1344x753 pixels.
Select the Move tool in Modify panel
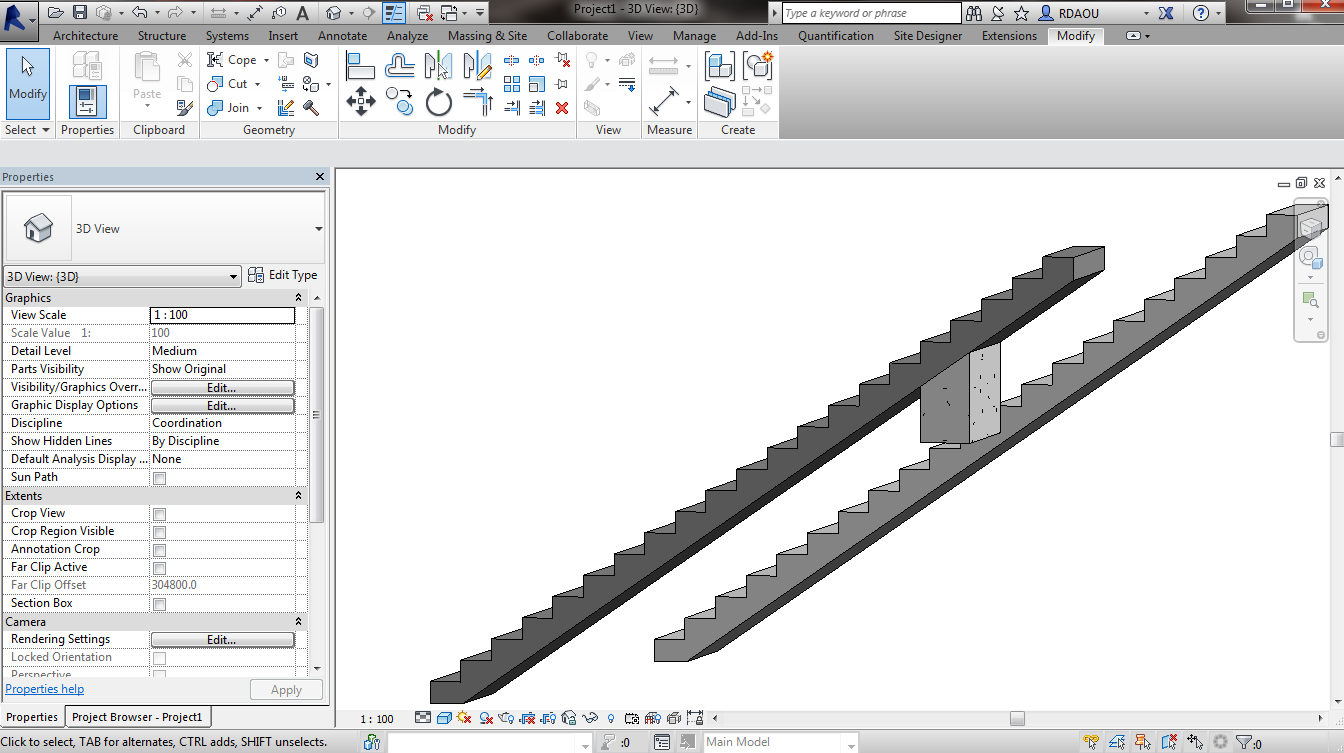tap(360, 101)
